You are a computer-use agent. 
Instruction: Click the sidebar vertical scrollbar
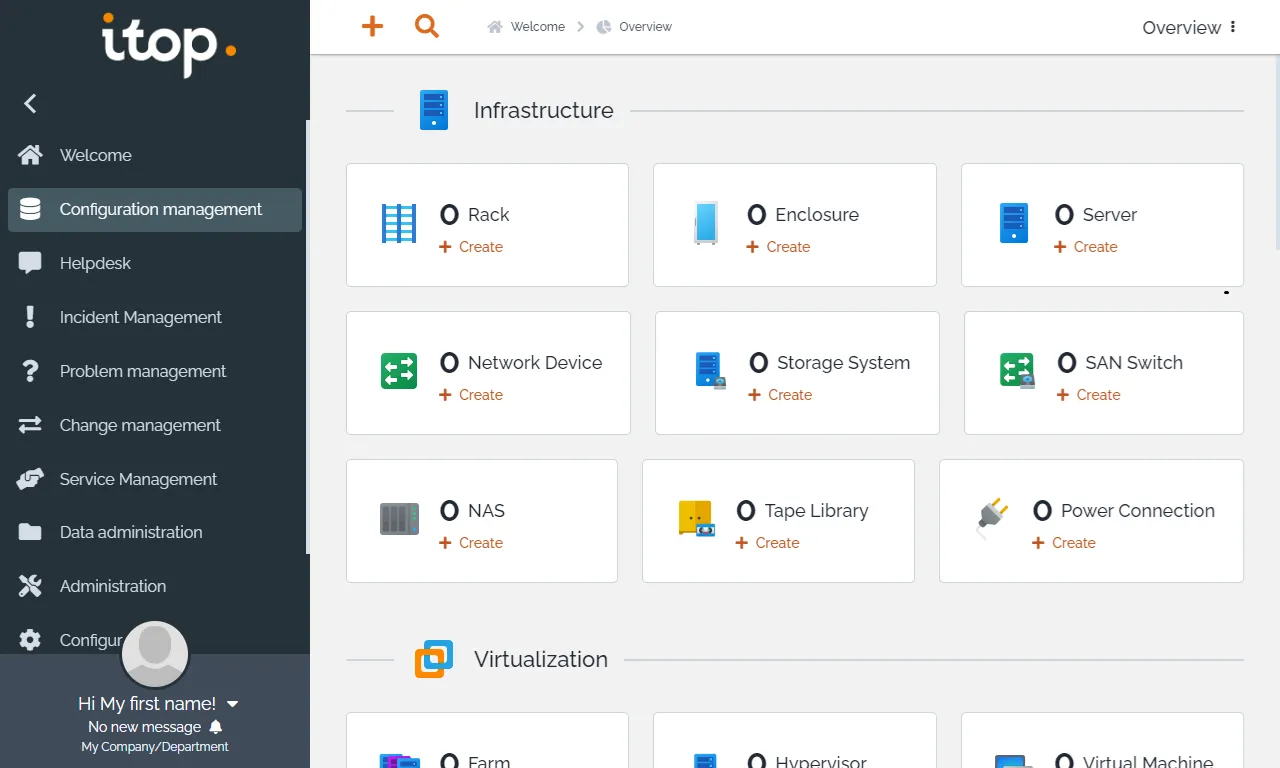[307, 336]
